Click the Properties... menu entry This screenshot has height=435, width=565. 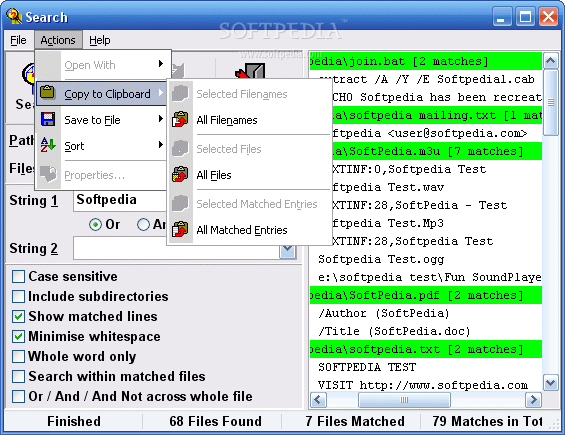tap(101, 175)
